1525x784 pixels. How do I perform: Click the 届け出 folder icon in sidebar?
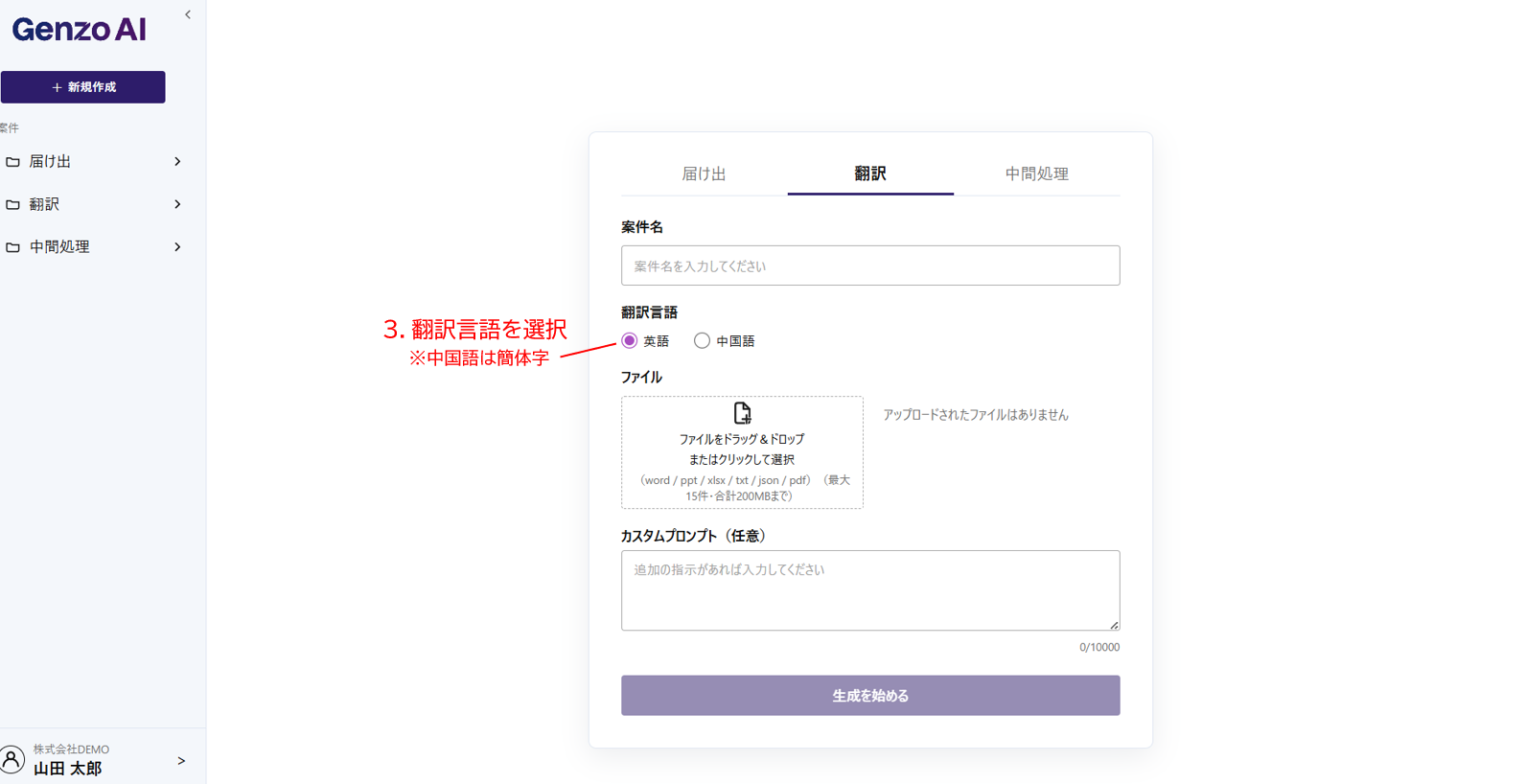12,162
